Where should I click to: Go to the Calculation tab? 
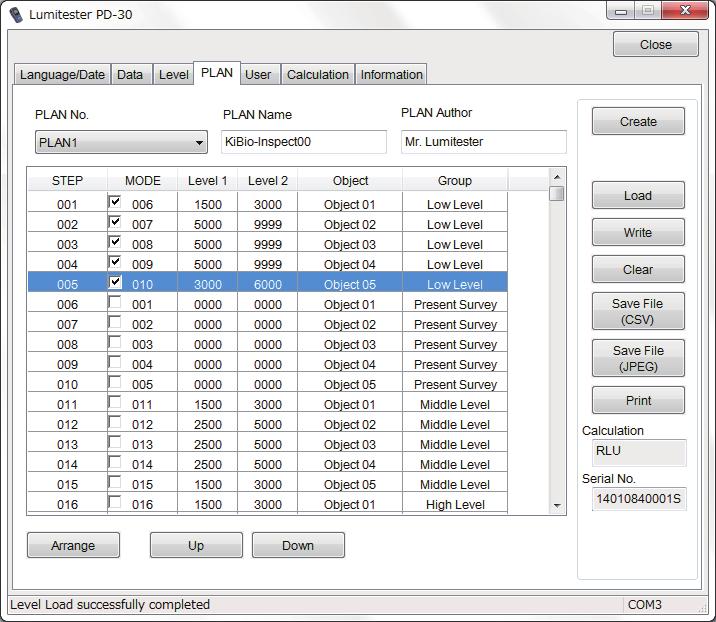[318, 74]
